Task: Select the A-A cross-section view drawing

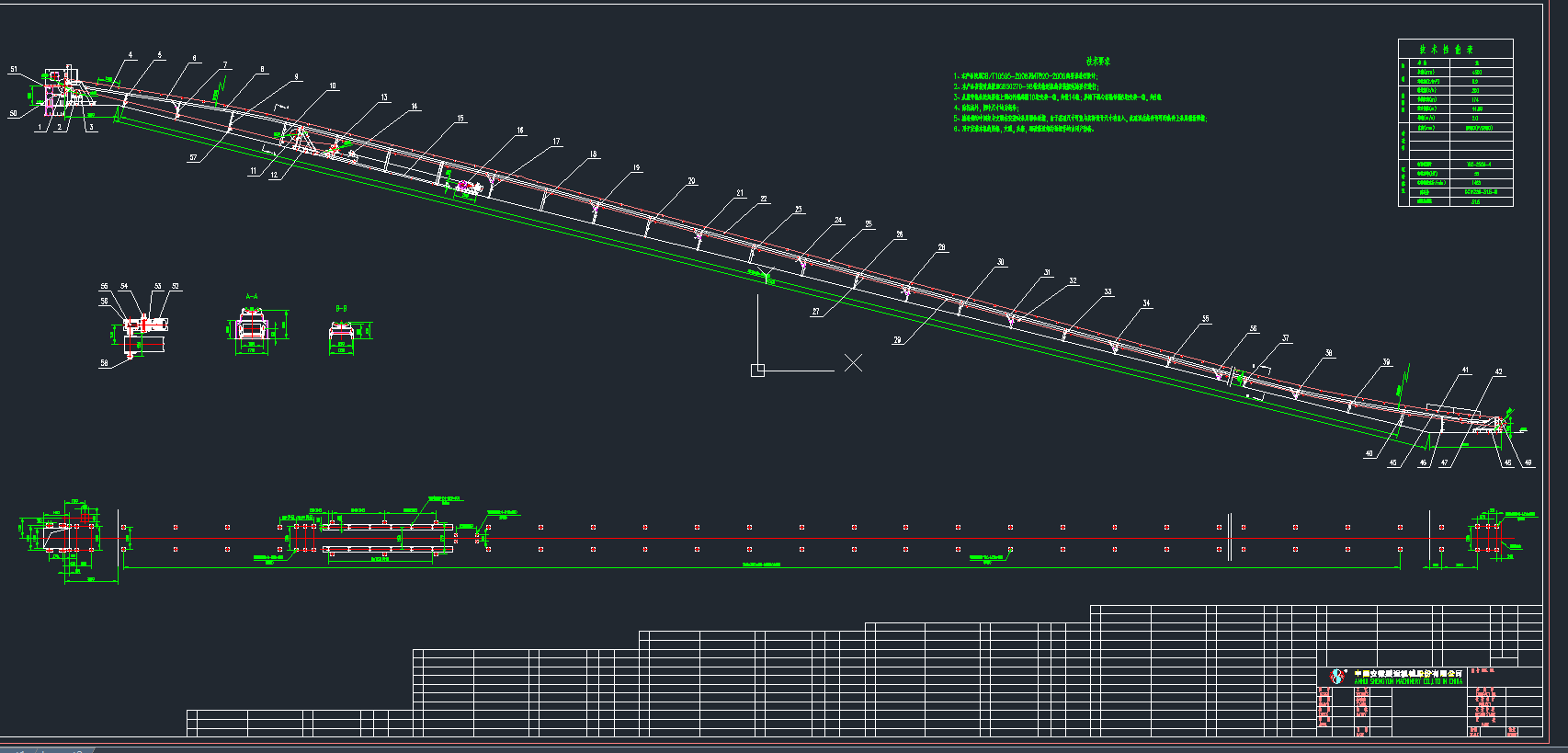Action: 251,328
